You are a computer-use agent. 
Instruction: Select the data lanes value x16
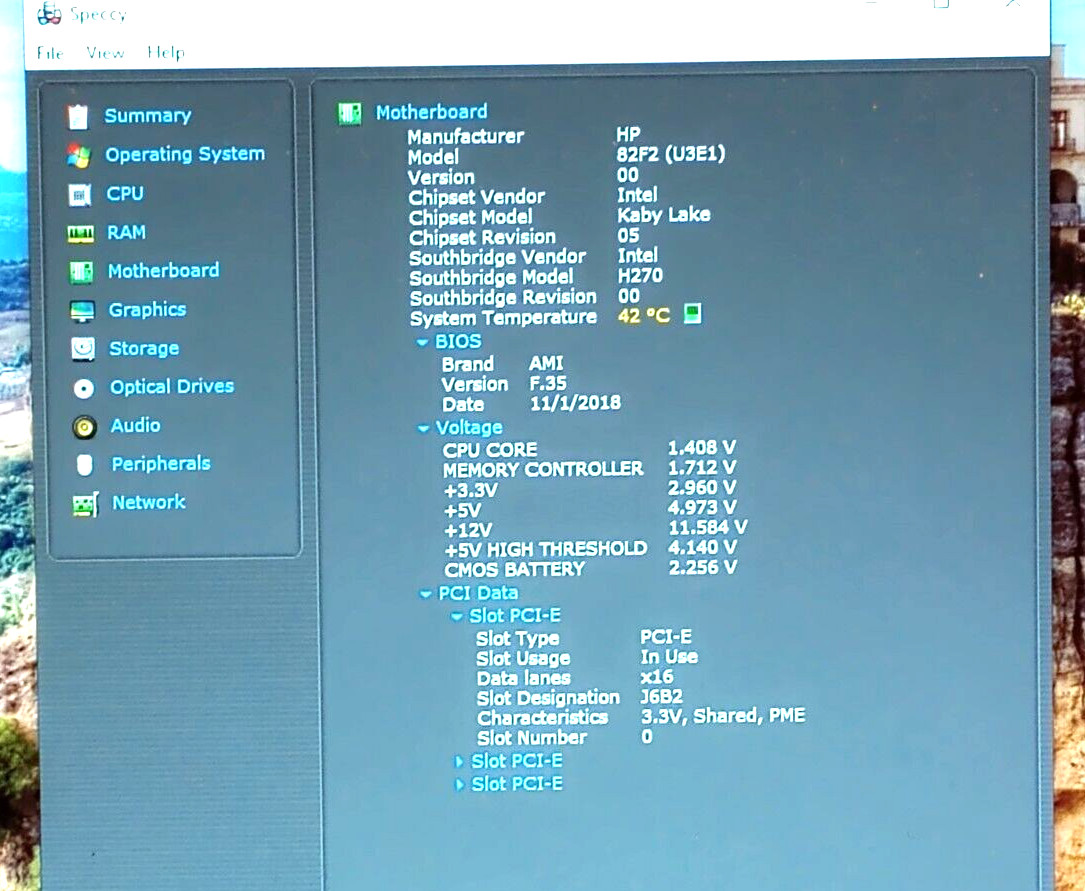pyautogui.click(x=657, y=676)
